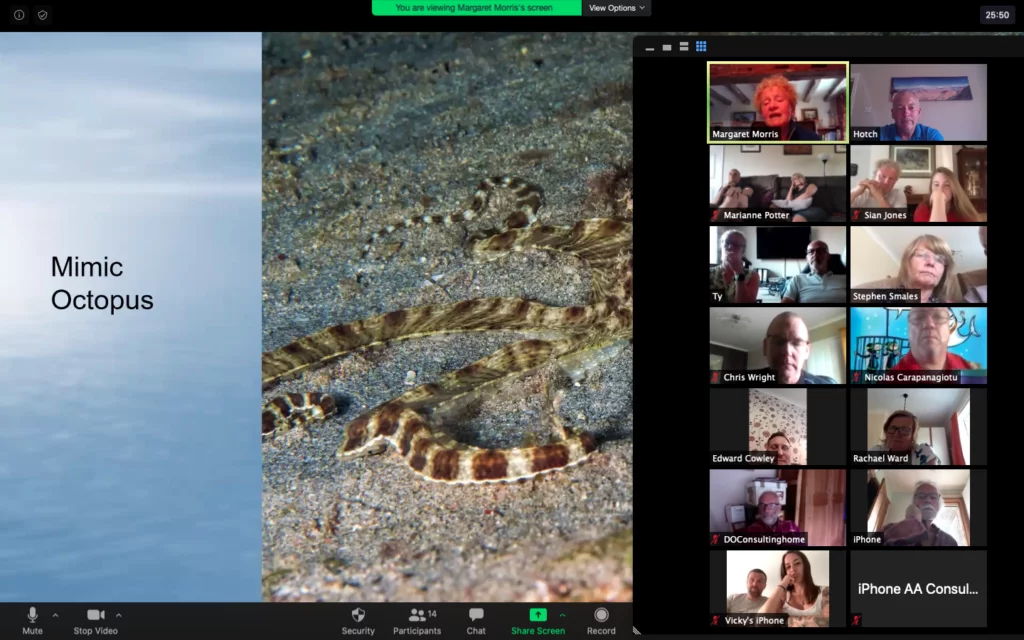Click the mimic octopus photo on the slide

447,317
